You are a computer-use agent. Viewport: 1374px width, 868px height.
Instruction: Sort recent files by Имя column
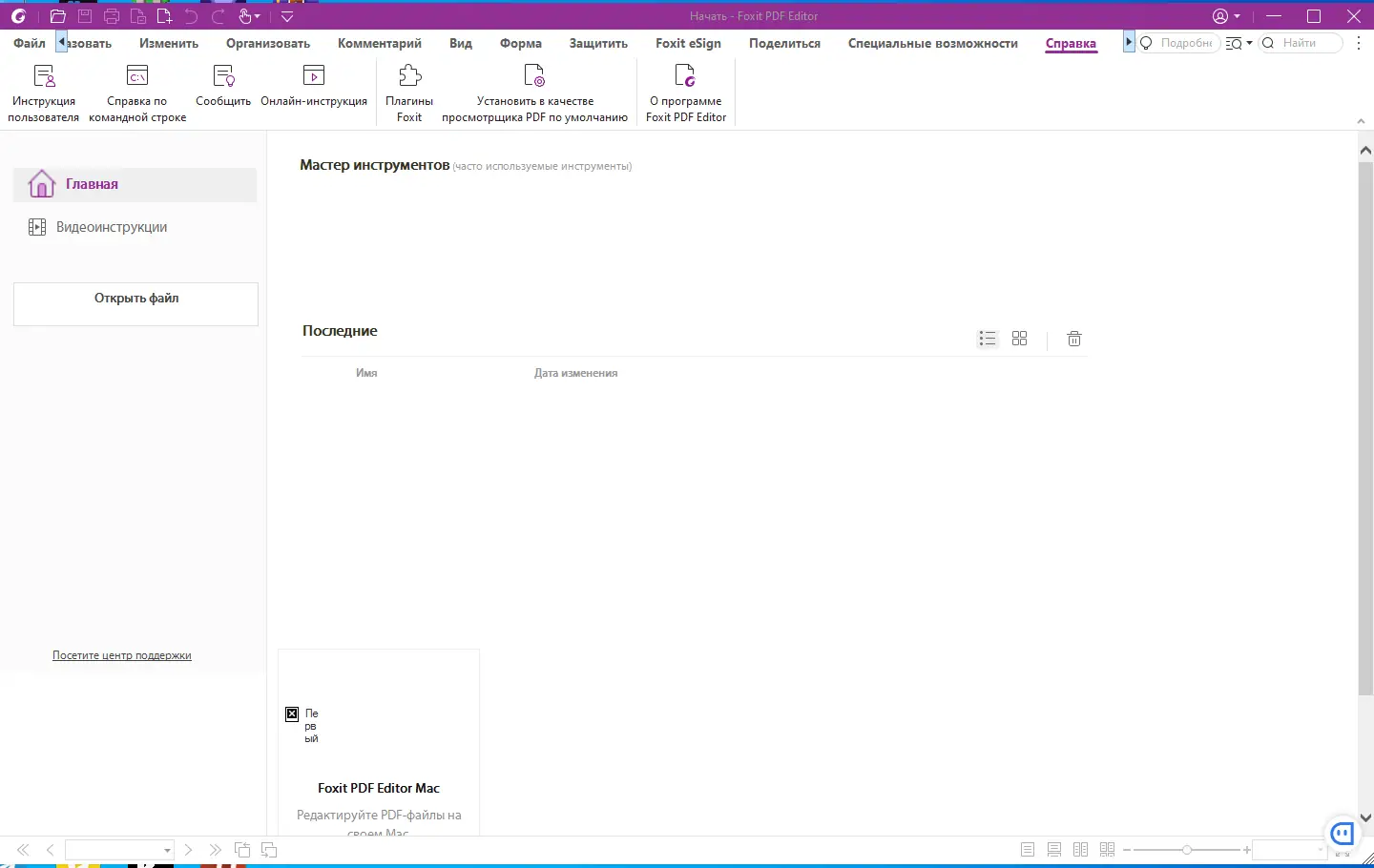[366, 374]
